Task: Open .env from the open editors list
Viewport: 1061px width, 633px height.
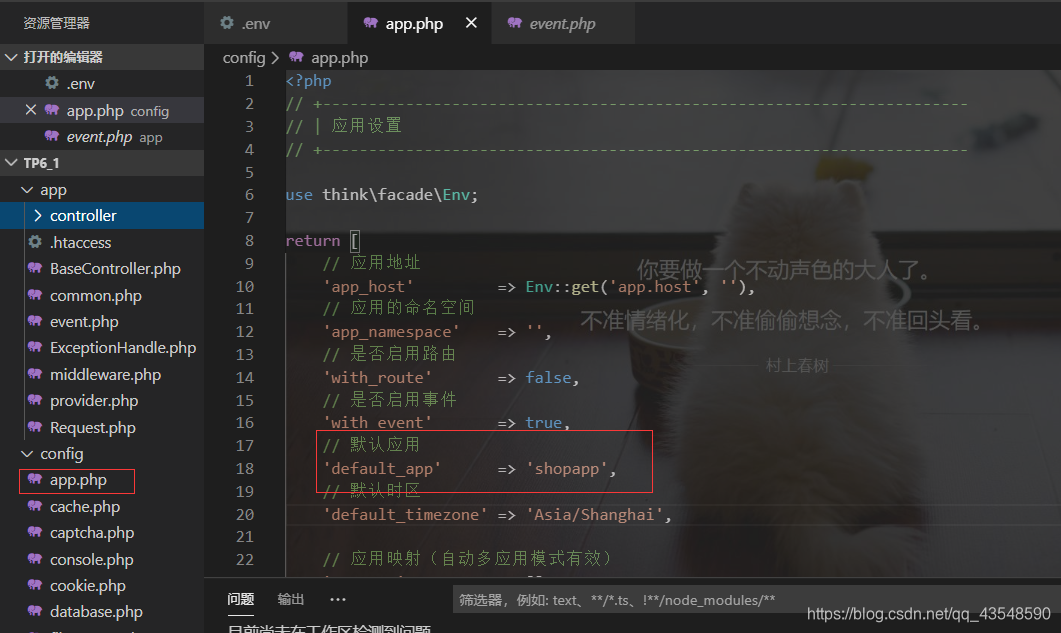Action: pos(101,83)
